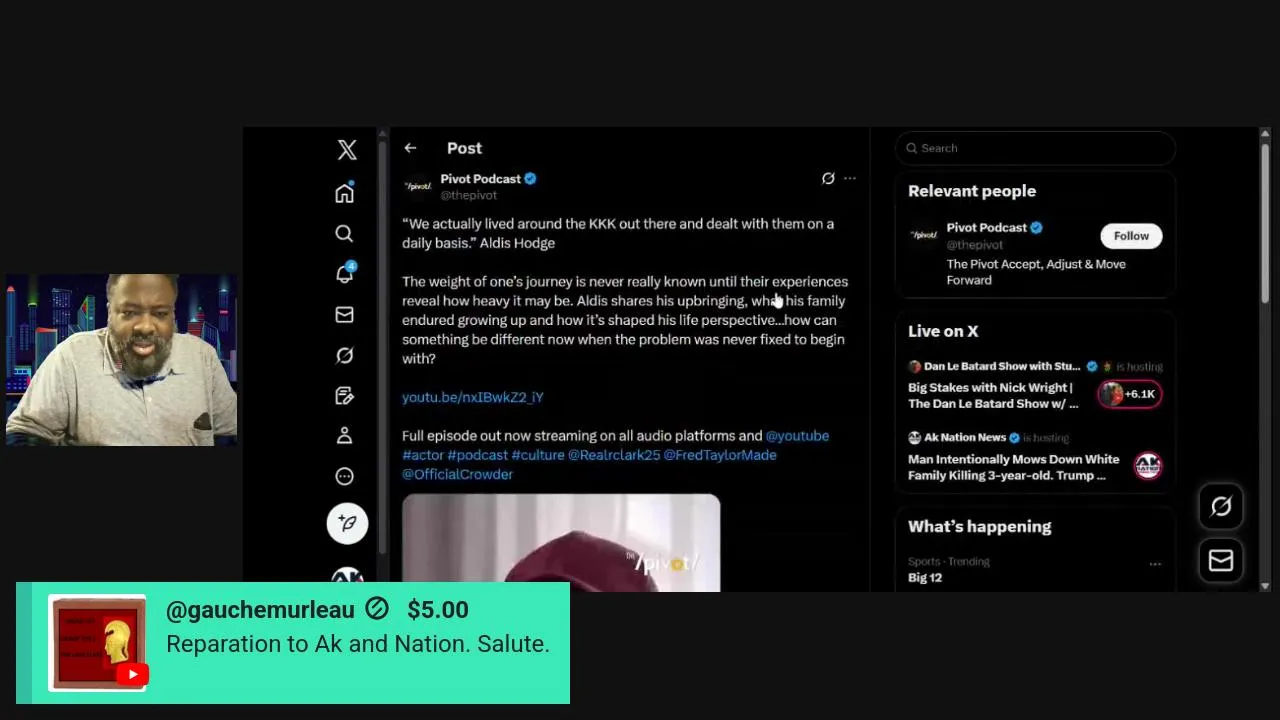Screen dimensions: 1280x720
Task: Click the scrollbar up arrow
Action: click(x=1265, y=134)
